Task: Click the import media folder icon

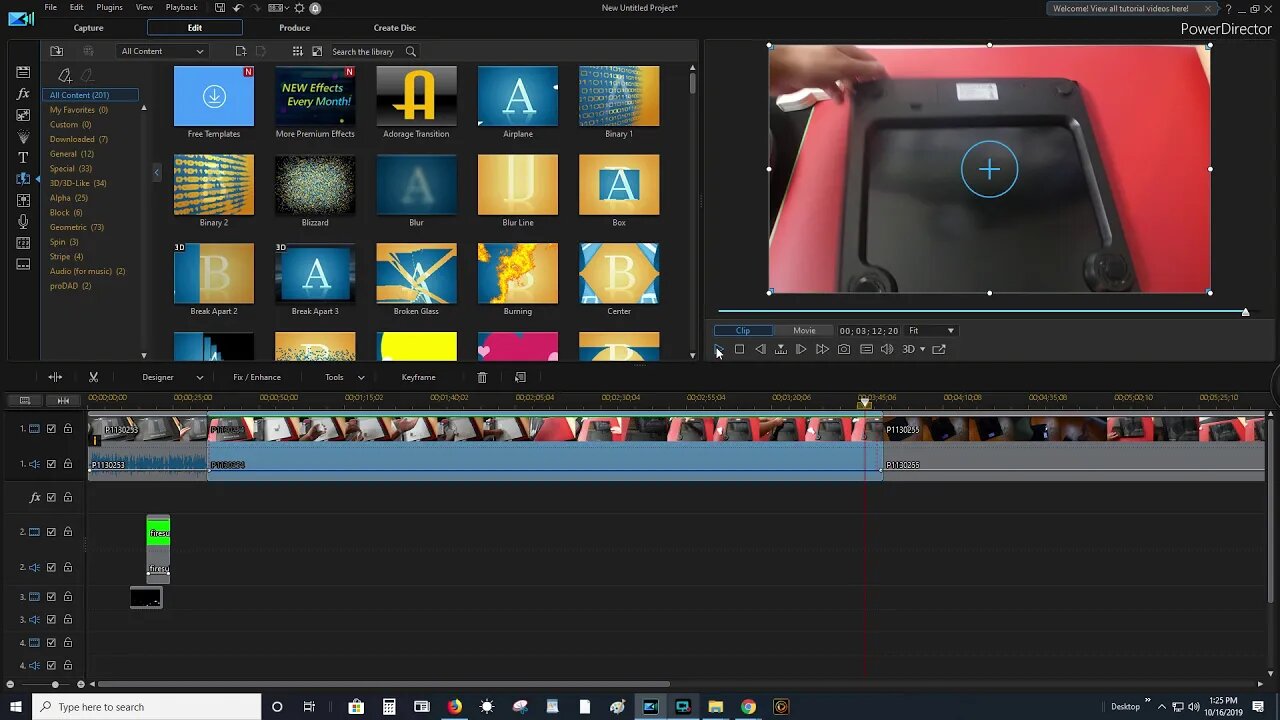Action: (57, 51)
